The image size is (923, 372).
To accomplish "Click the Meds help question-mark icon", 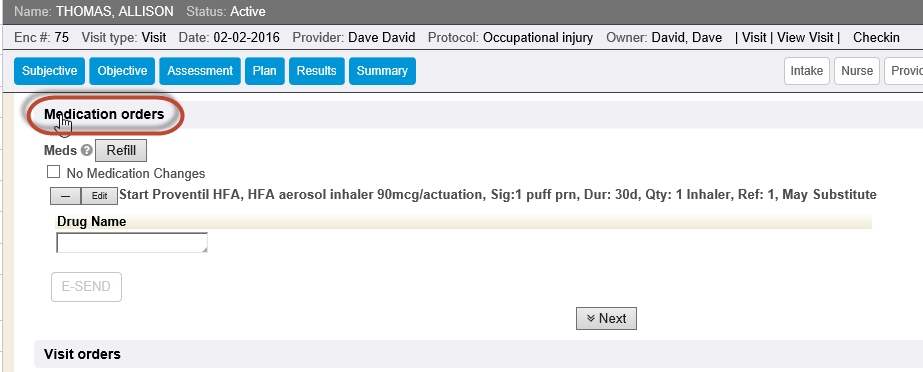I will tap(87, 151).
